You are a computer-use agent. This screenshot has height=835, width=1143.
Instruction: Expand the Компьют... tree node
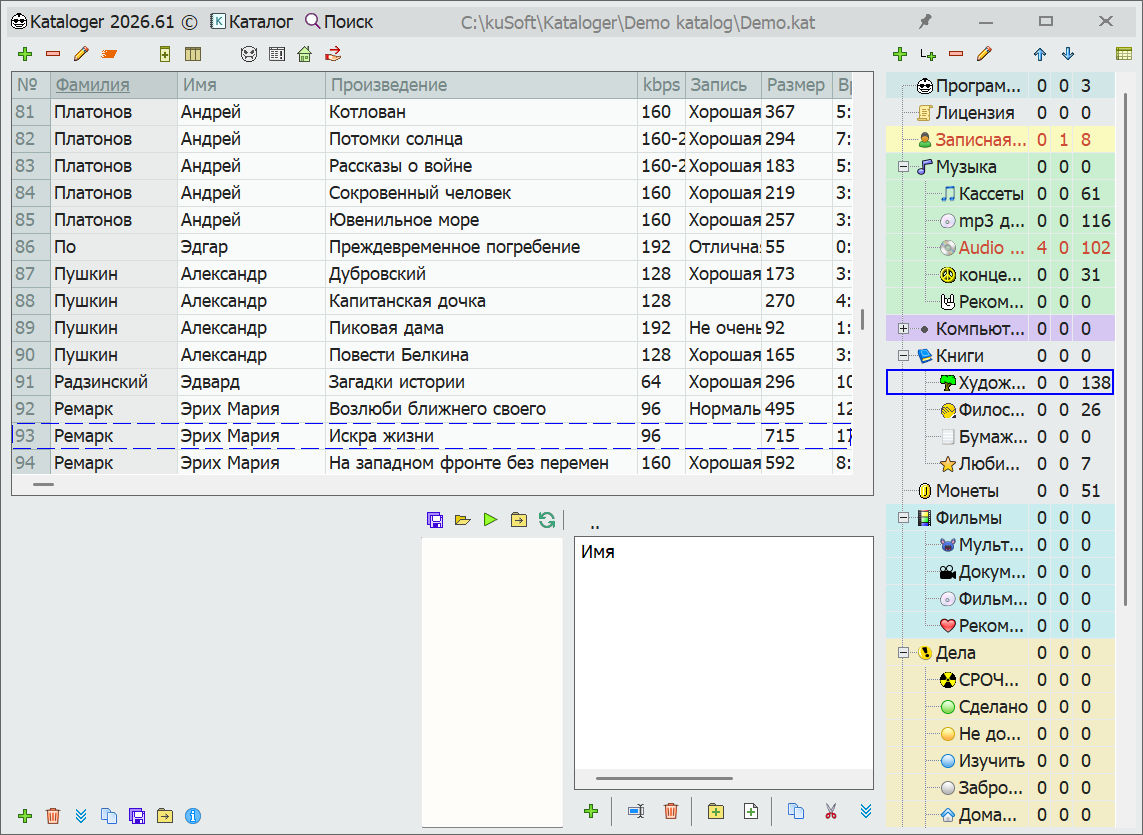point(903,329)
